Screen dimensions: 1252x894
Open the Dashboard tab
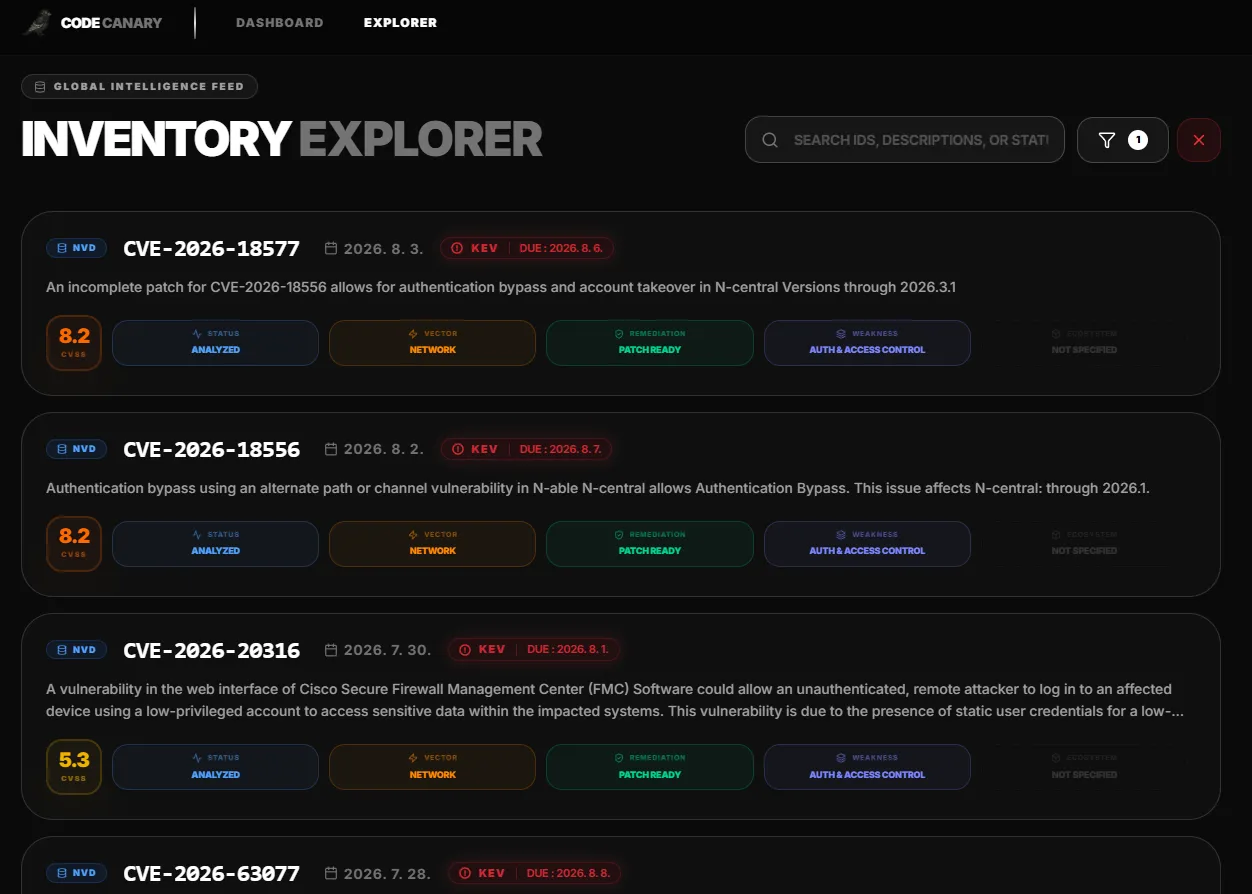click(280, 22)
